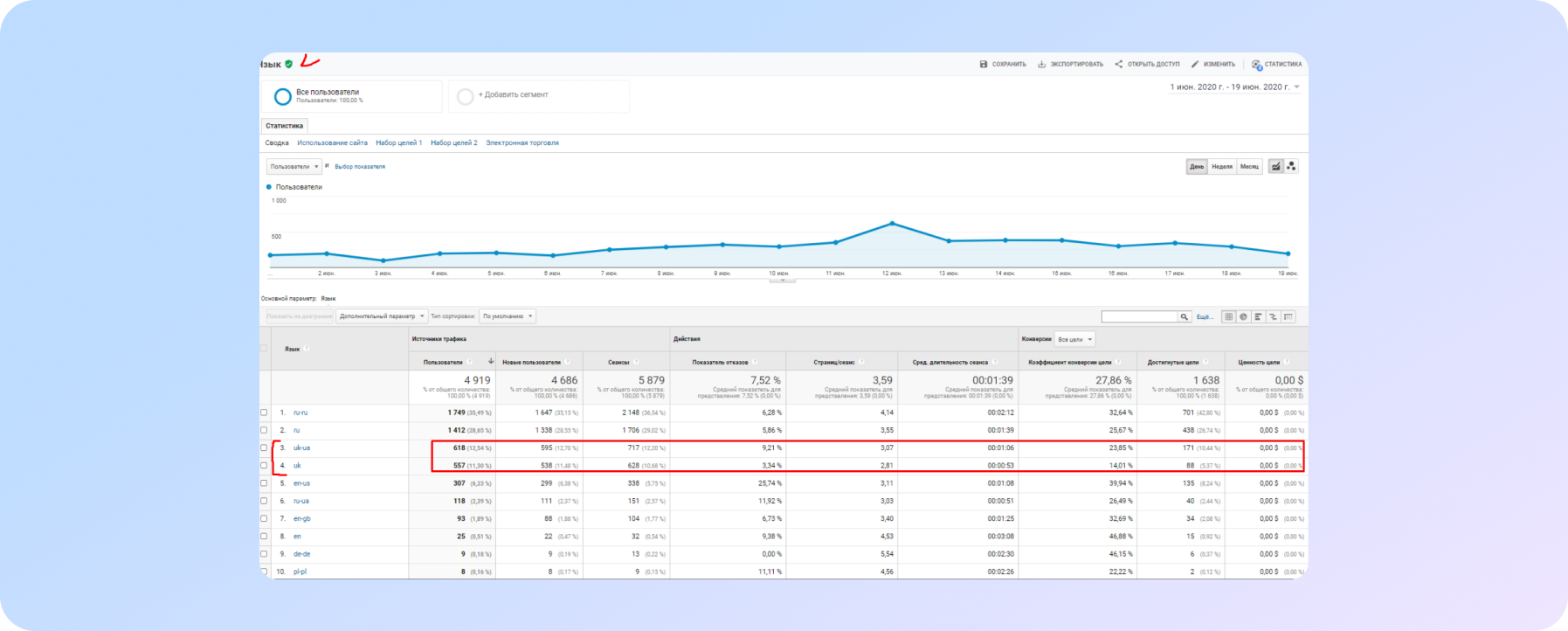Switch chart granularity to Неделя
The image size is (1568, 631).
pos(1222,166)
